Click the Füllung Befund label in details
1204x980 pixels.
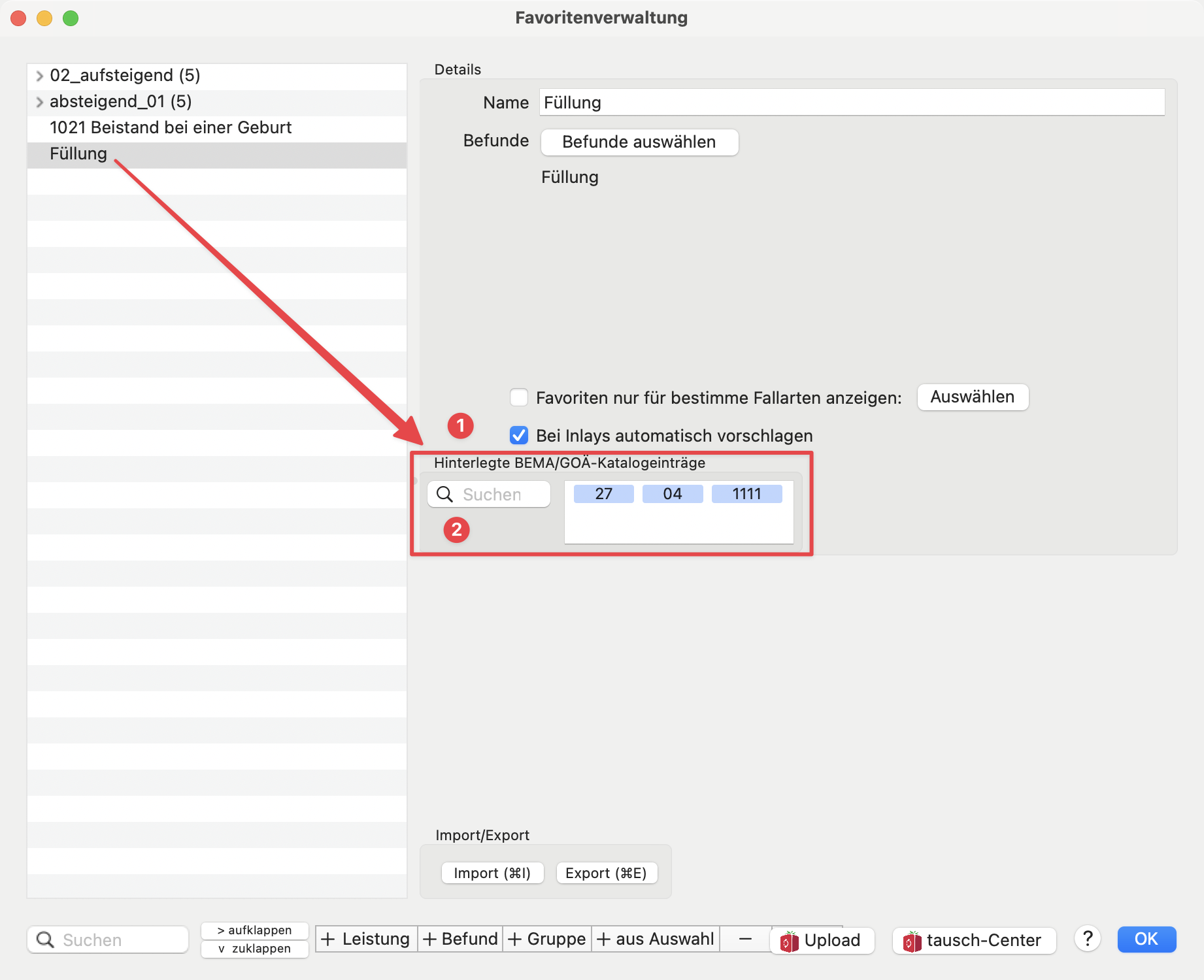[x=570, y=177]
